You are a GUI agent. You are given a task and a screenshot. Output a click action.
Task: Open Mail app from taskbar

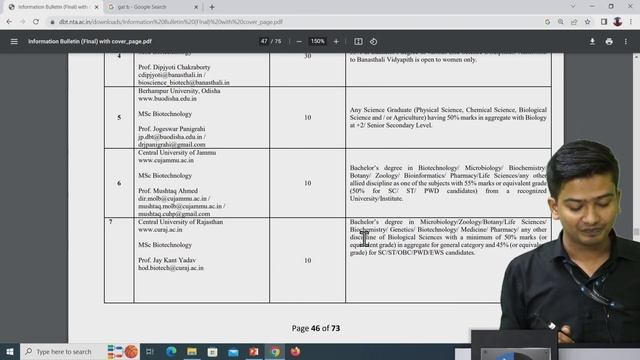pyautogui.click(x=233, y=351)
